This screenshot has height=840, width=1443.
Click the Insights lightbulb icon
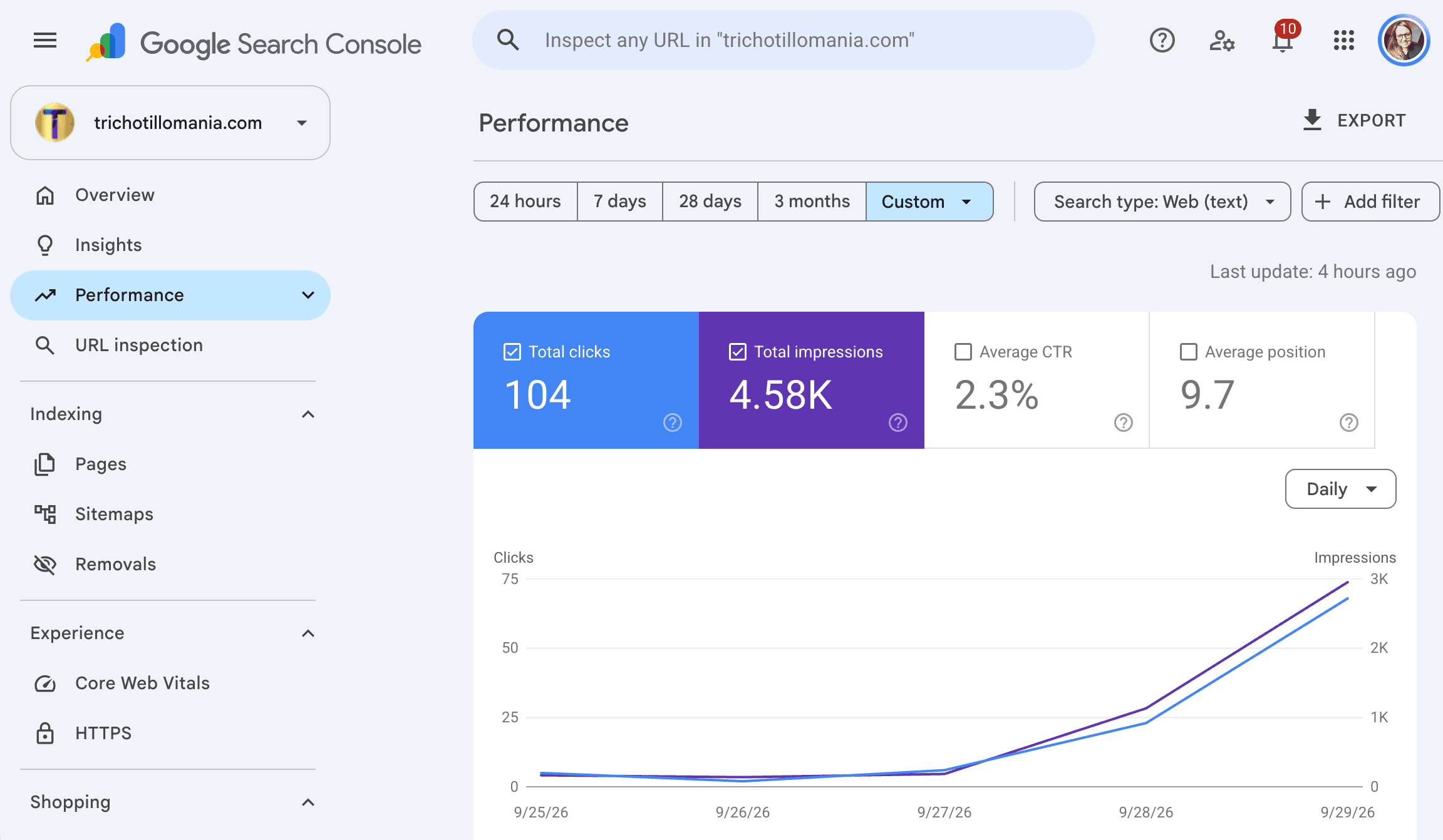tap(45, 245)
